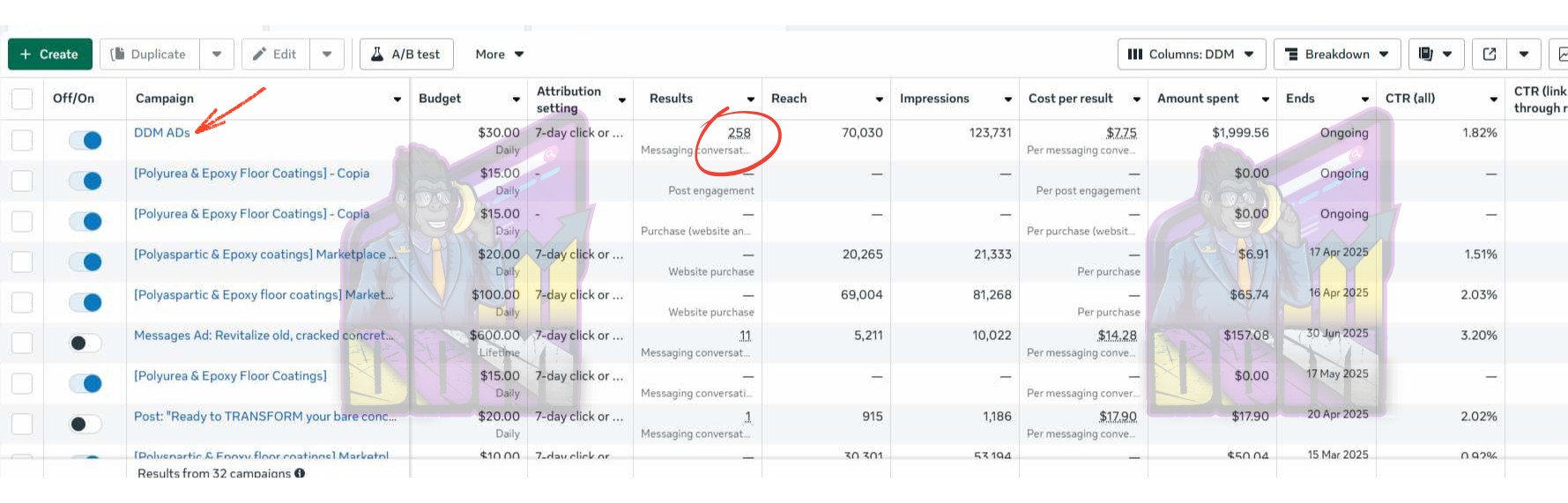1568x503 pixels.
Task: Open the charts icon at far right
Action: [1560, 55]
